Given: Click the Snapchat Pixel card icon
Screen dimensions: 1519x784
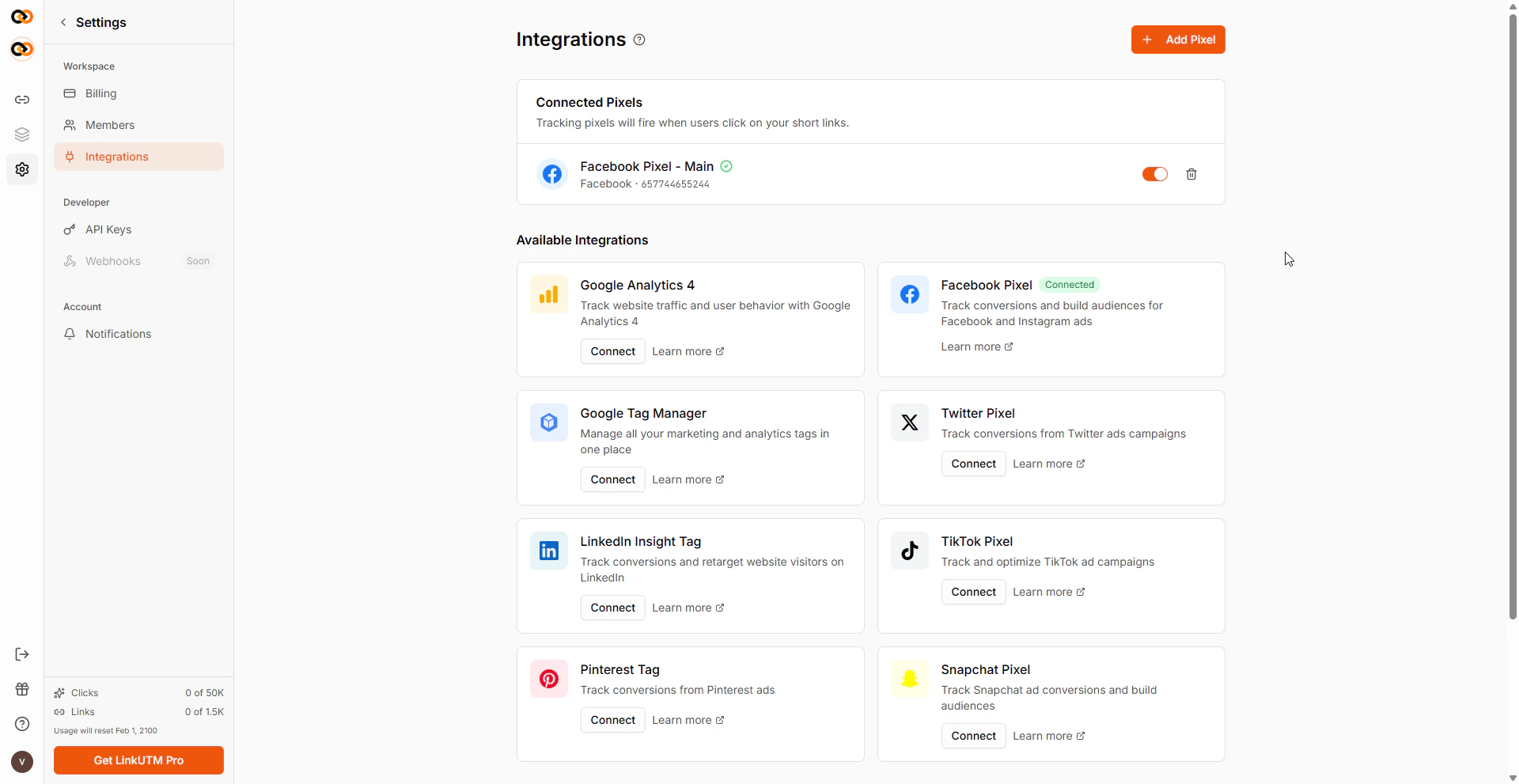Looking at the screenshot, I should pyautogui.click(x=910, y=679).
